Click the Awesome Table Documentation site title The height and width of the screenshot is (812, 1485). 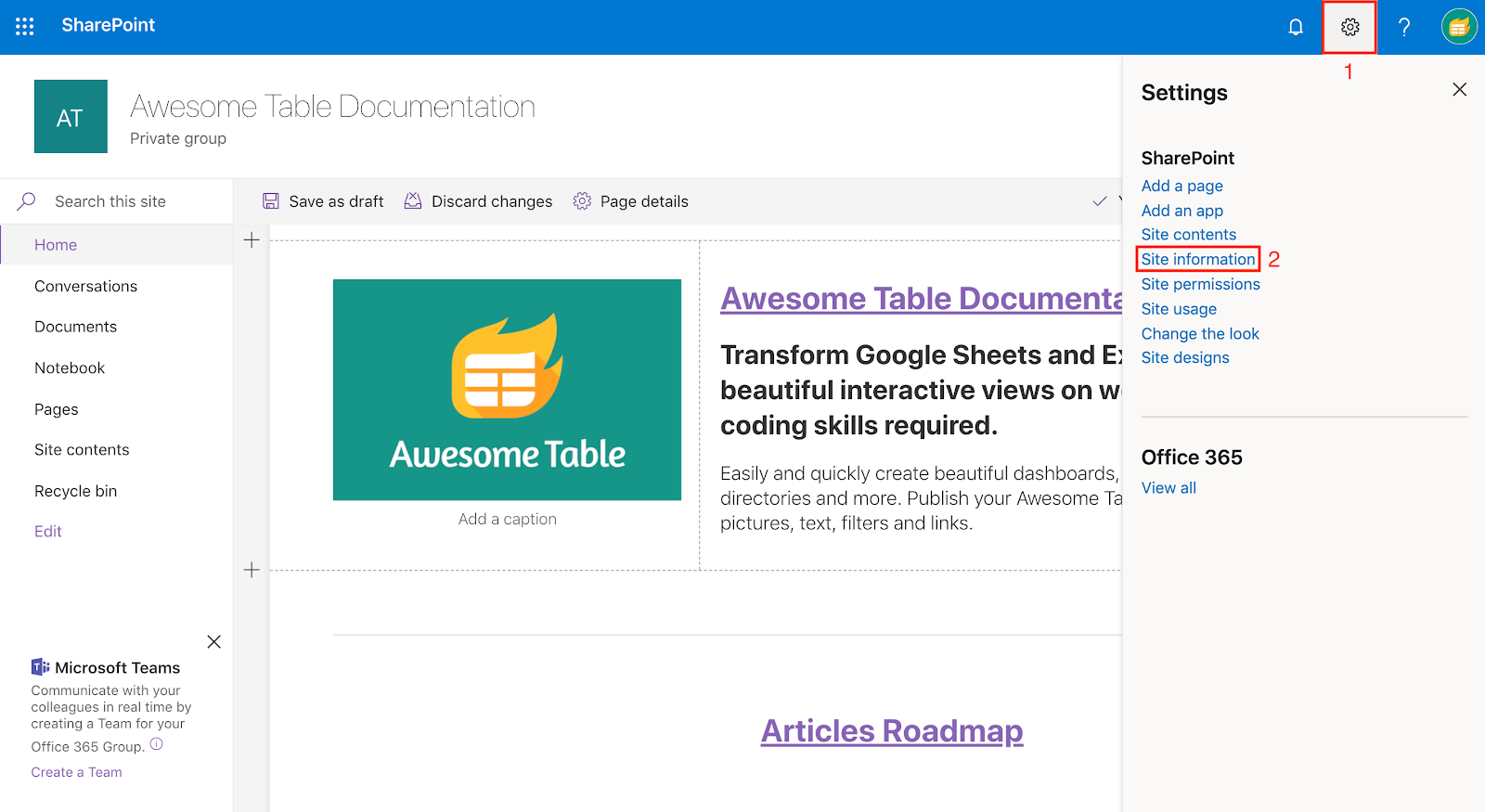pos(332,107)
